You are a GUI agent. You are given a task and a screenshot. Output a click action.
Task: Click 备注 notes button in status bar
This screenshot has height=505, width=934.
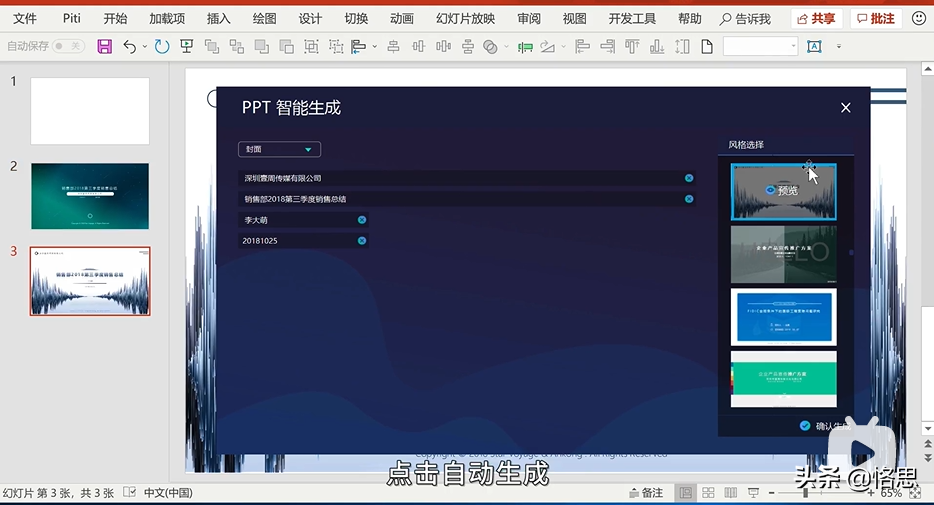click(646, 493)
